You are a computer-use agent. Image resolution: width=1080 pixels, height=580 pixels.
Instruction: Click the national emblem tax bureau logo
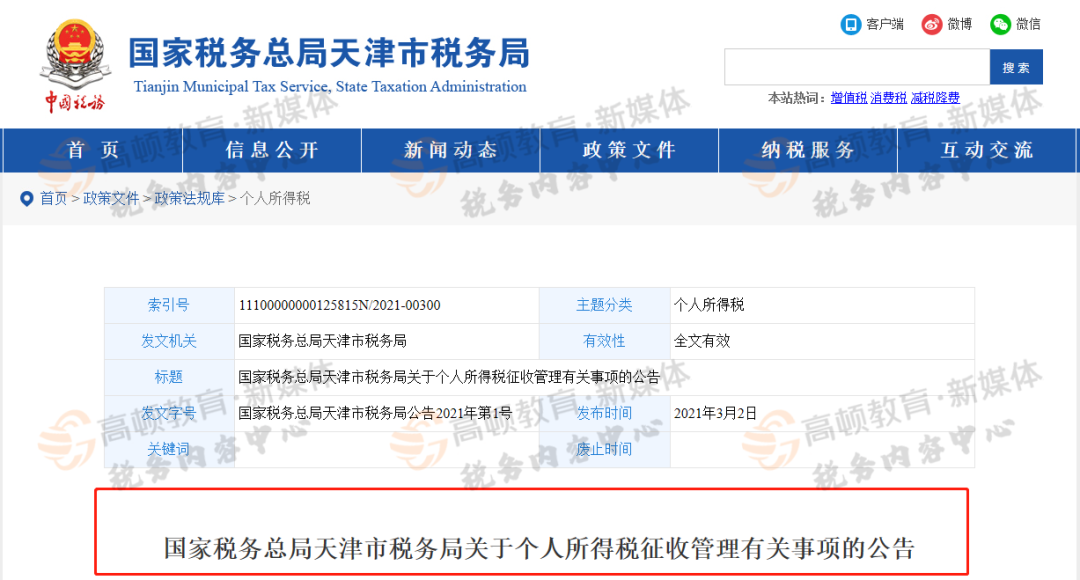[x=75, y=55]
